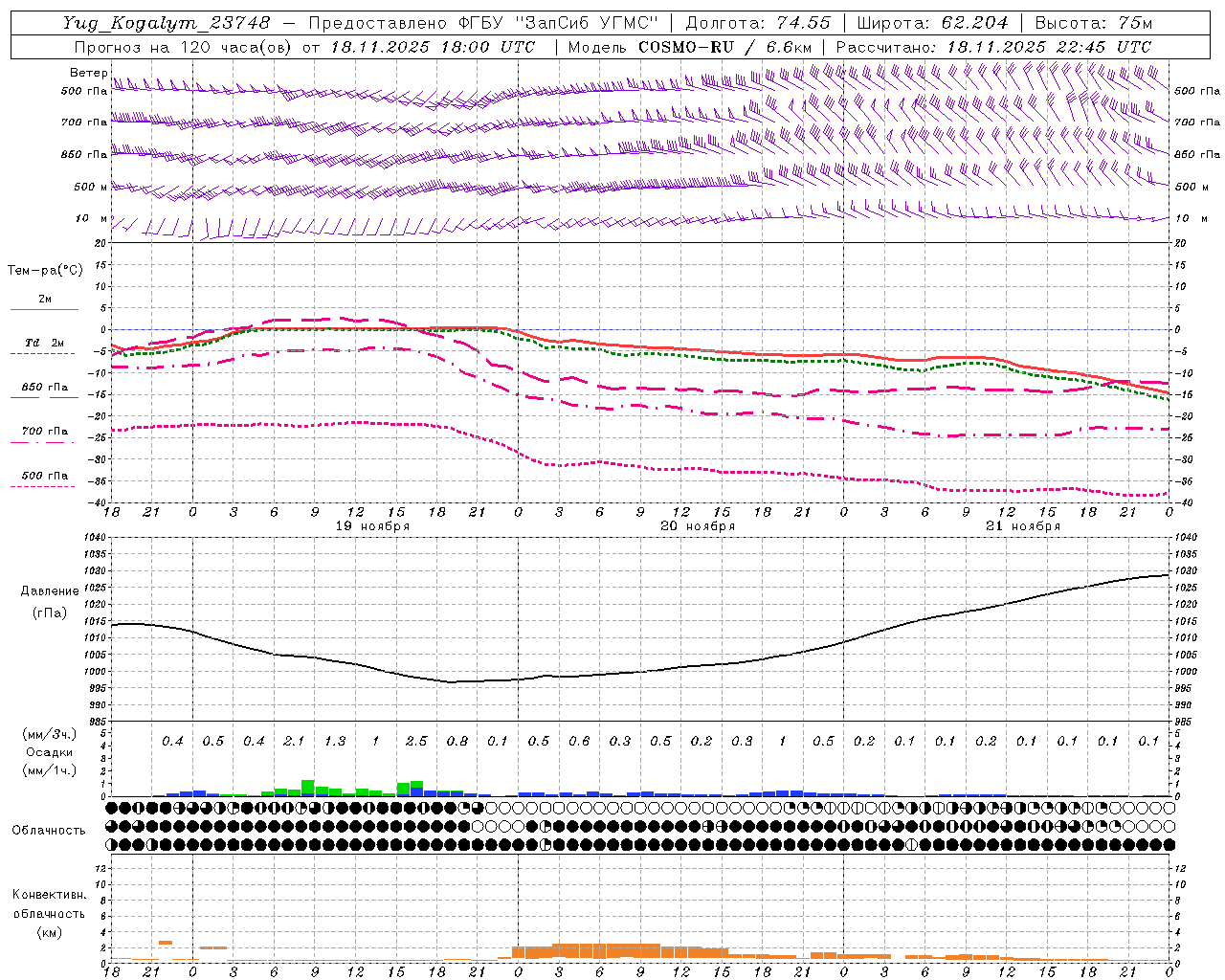Select the 2.1 precipitation value
The image size is (1225, 980).
pos(294,741)
